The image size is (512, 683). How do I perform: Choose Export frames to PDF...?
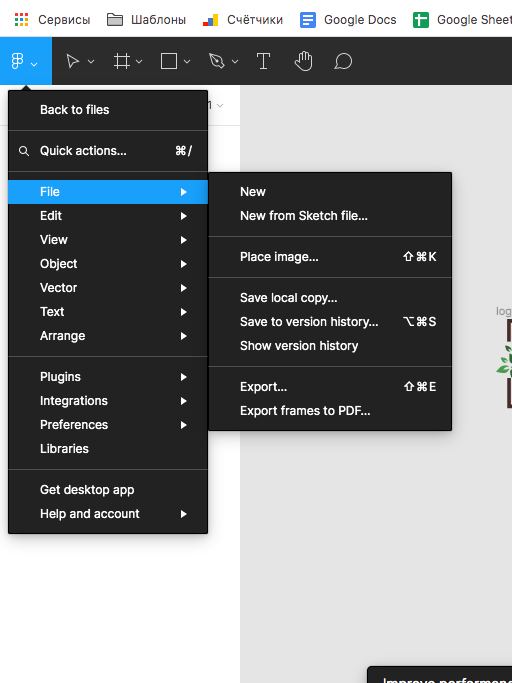pyautogui.click(x=330, y=411)
